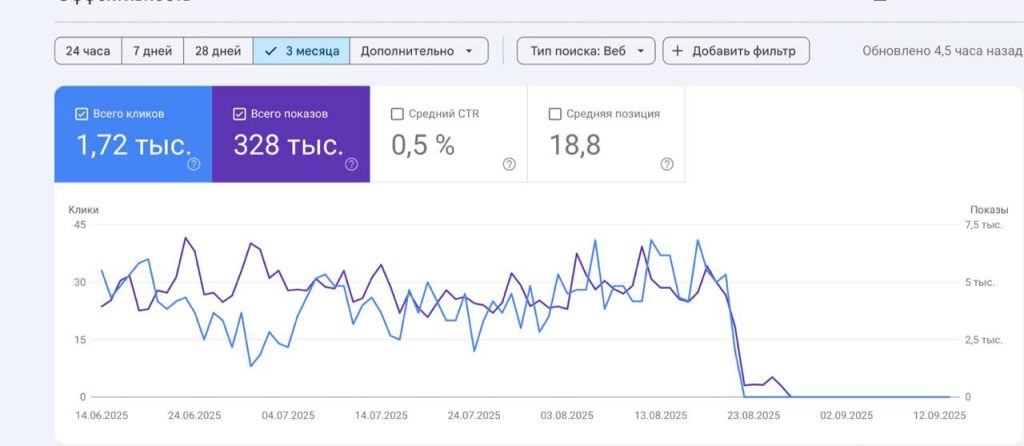The width and height of the screenshot is (1024, 446).
Task: Enable the Средний CTR checkbox
Action: [397, 114]
